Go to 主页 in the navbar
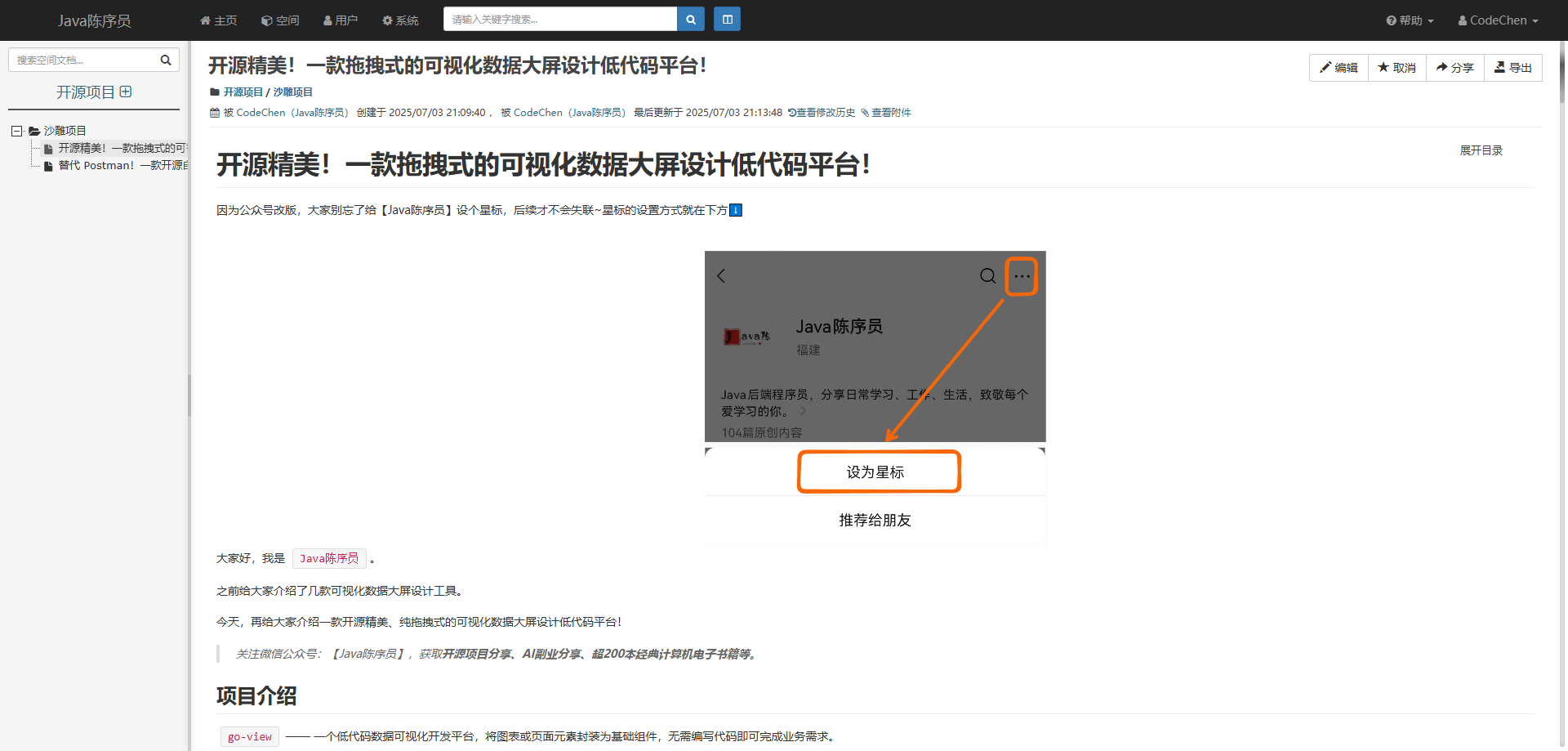The height and width of the screenshot is (751, 1568). [219, 20]
